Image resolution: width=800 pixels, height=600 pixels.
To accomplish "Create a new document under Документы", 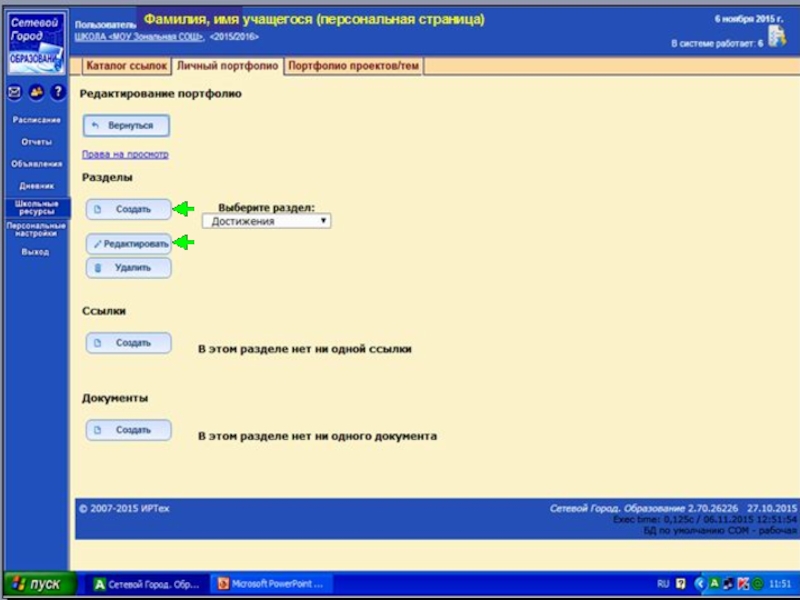I will click(x=128, y=430).
